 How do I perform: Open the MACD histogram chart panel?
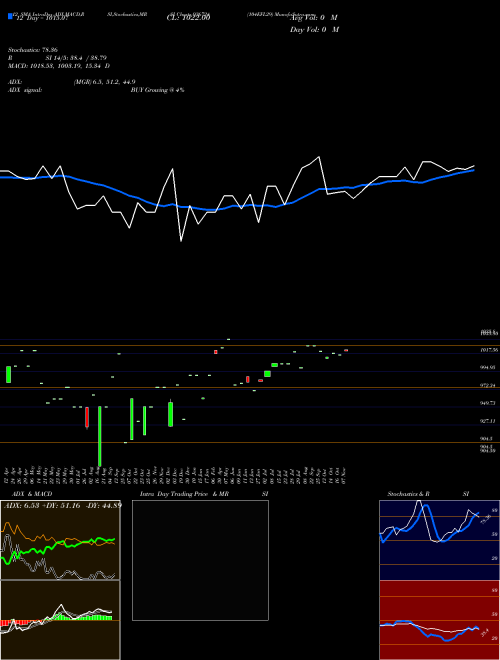coord(60,620)
